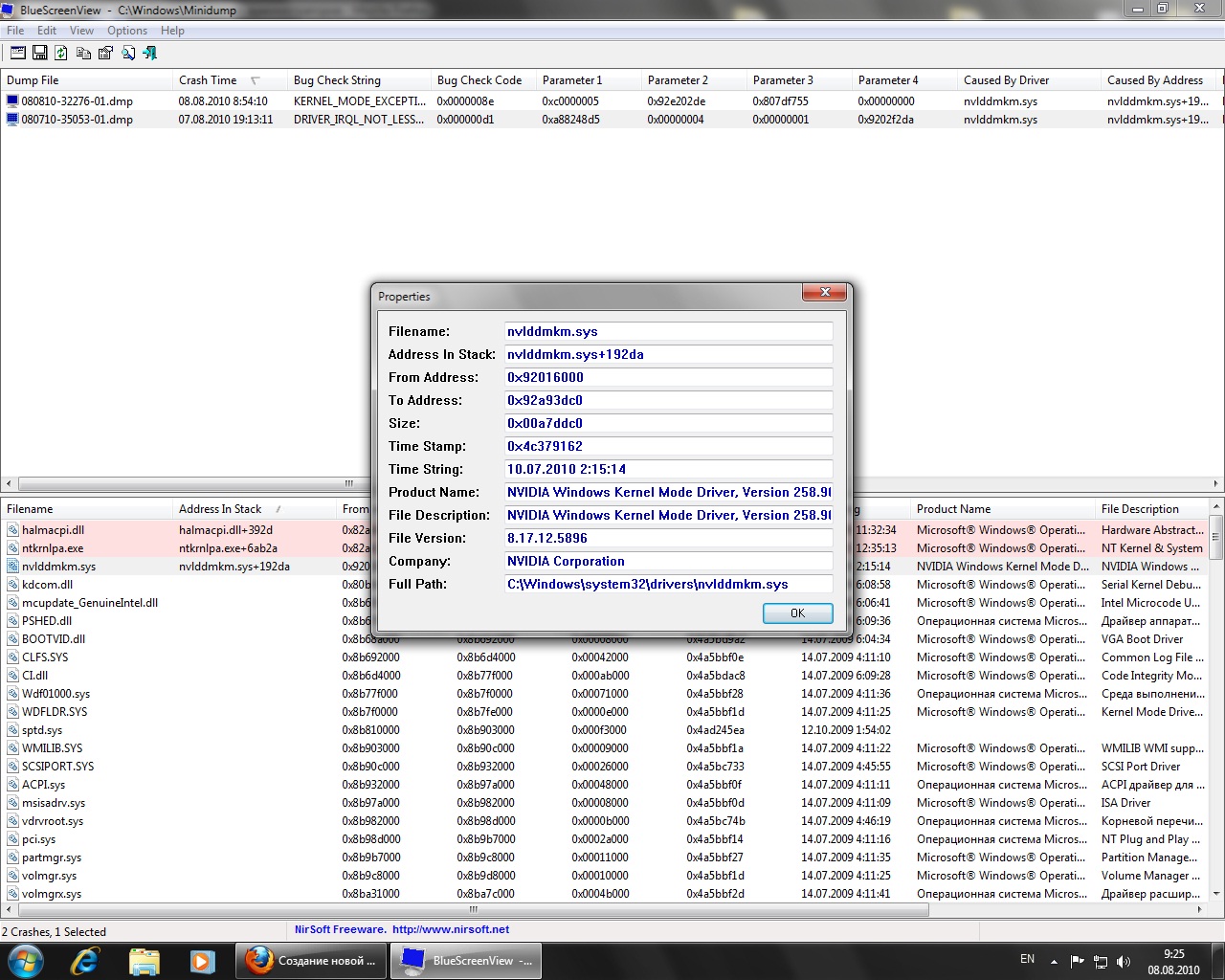The height and width of the screenshot is (980, 1225).
Task: Select the volmgr.sys row
Action: (x=605, y=876)
